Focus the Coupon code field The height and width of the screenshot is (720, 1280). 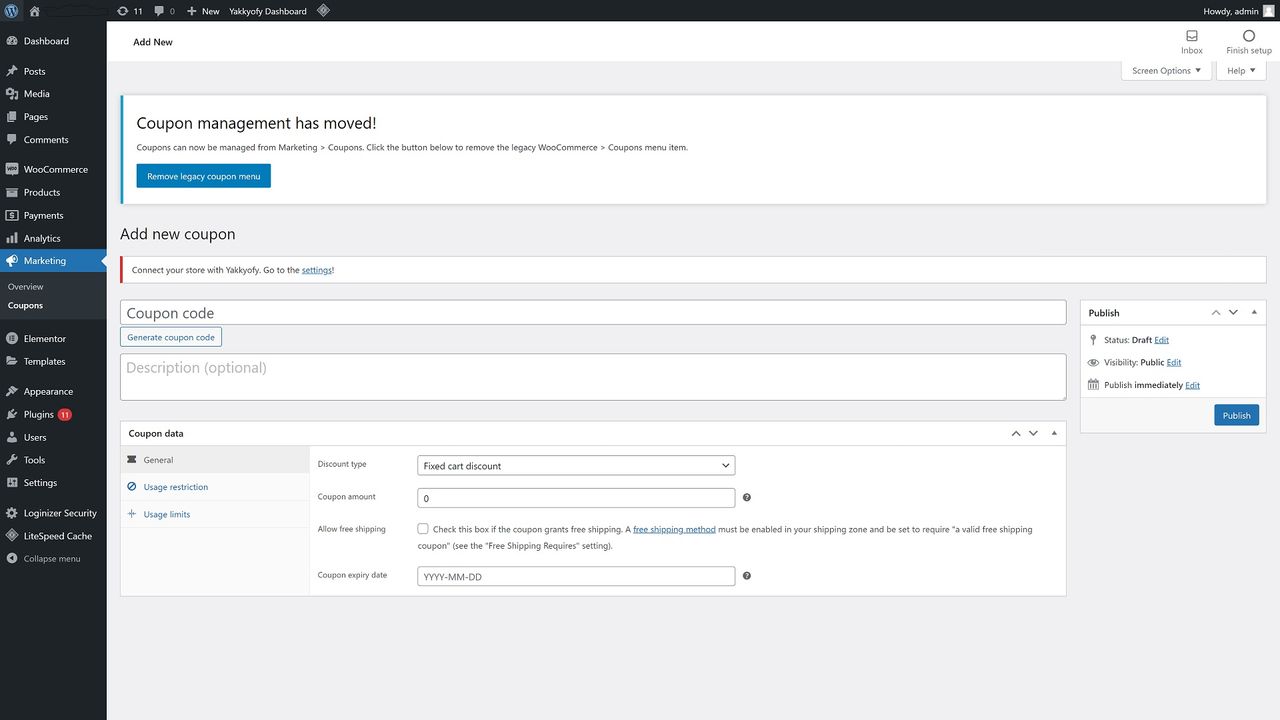click(x=593, y=312)
